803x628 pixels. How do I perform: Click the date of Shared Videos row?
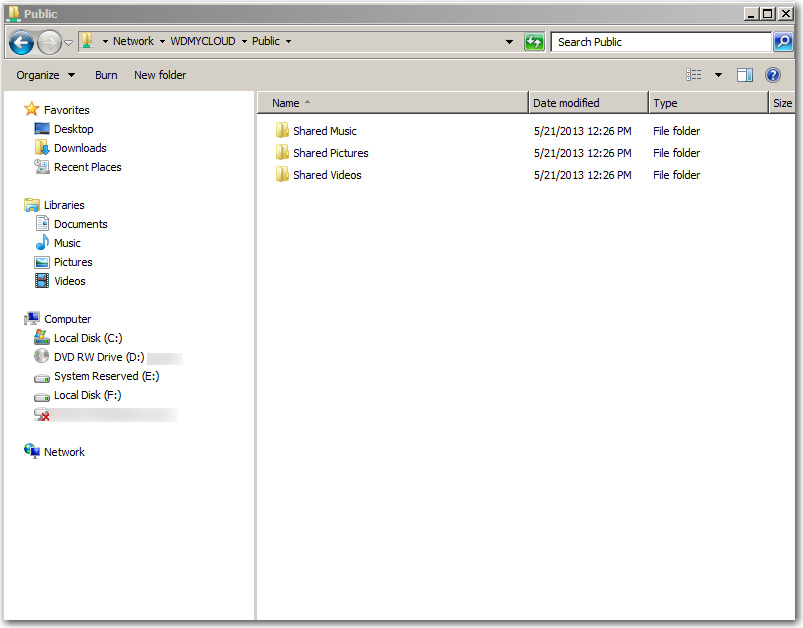click(x=582, y=175)
